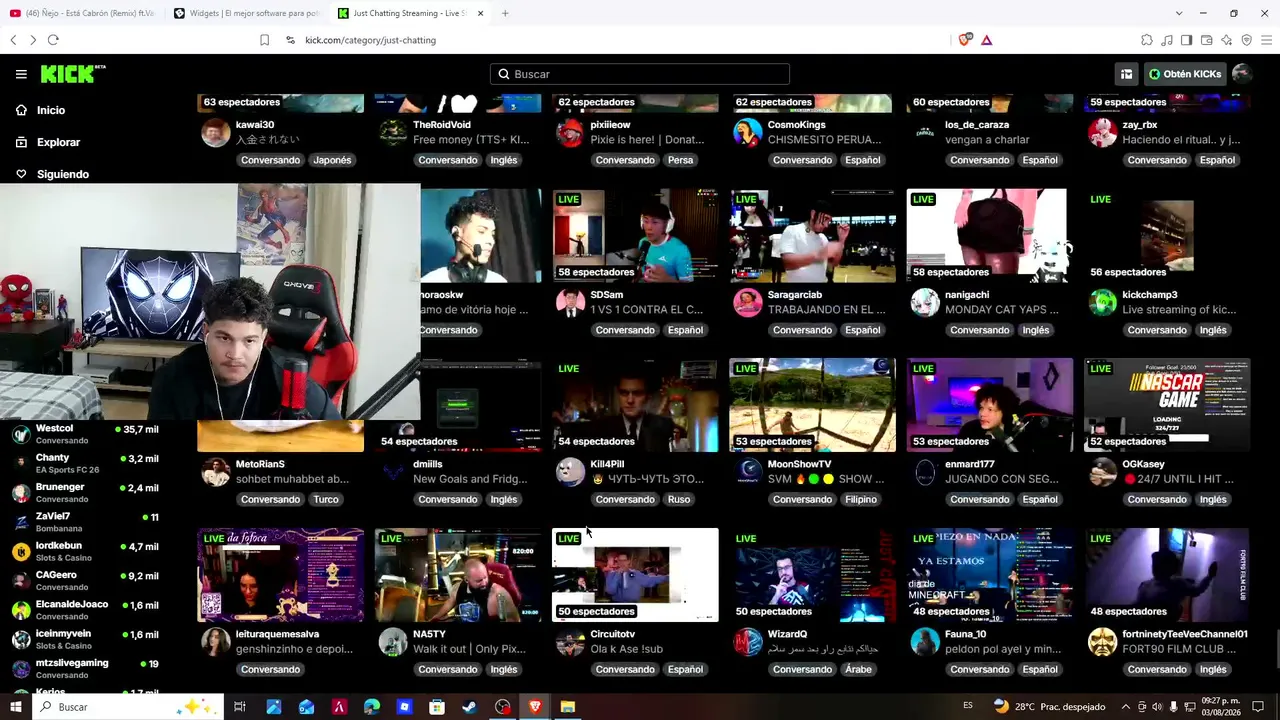Open Siguiendo in the sidebar
The image size is (1280, 720).
click(63, 174)
